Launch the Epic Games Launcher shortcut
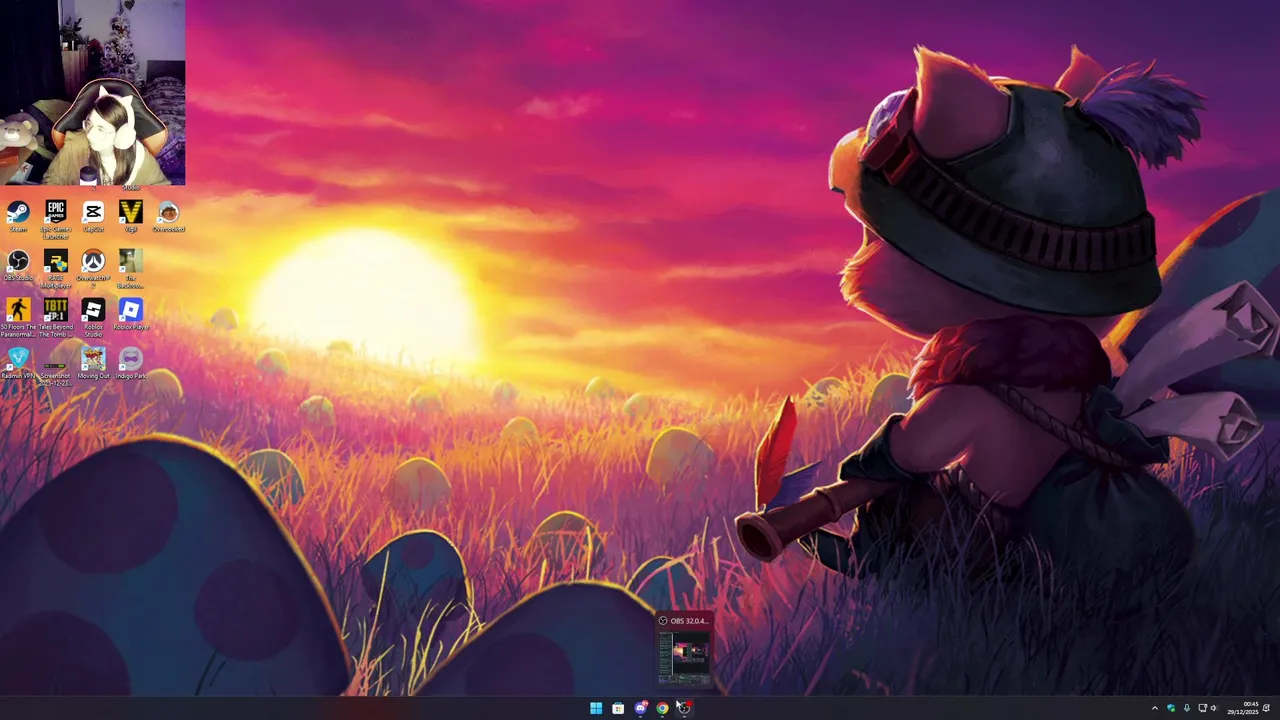Viewport: 1280px width, 720px height. [56, 219]
